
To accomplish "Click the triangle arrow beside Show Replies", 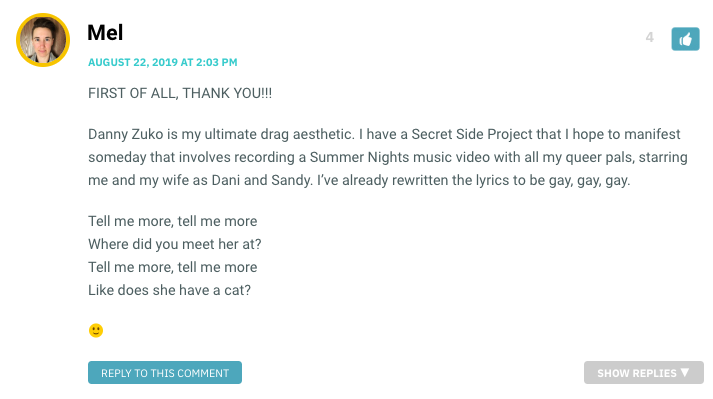I will [x=685, y=372].
